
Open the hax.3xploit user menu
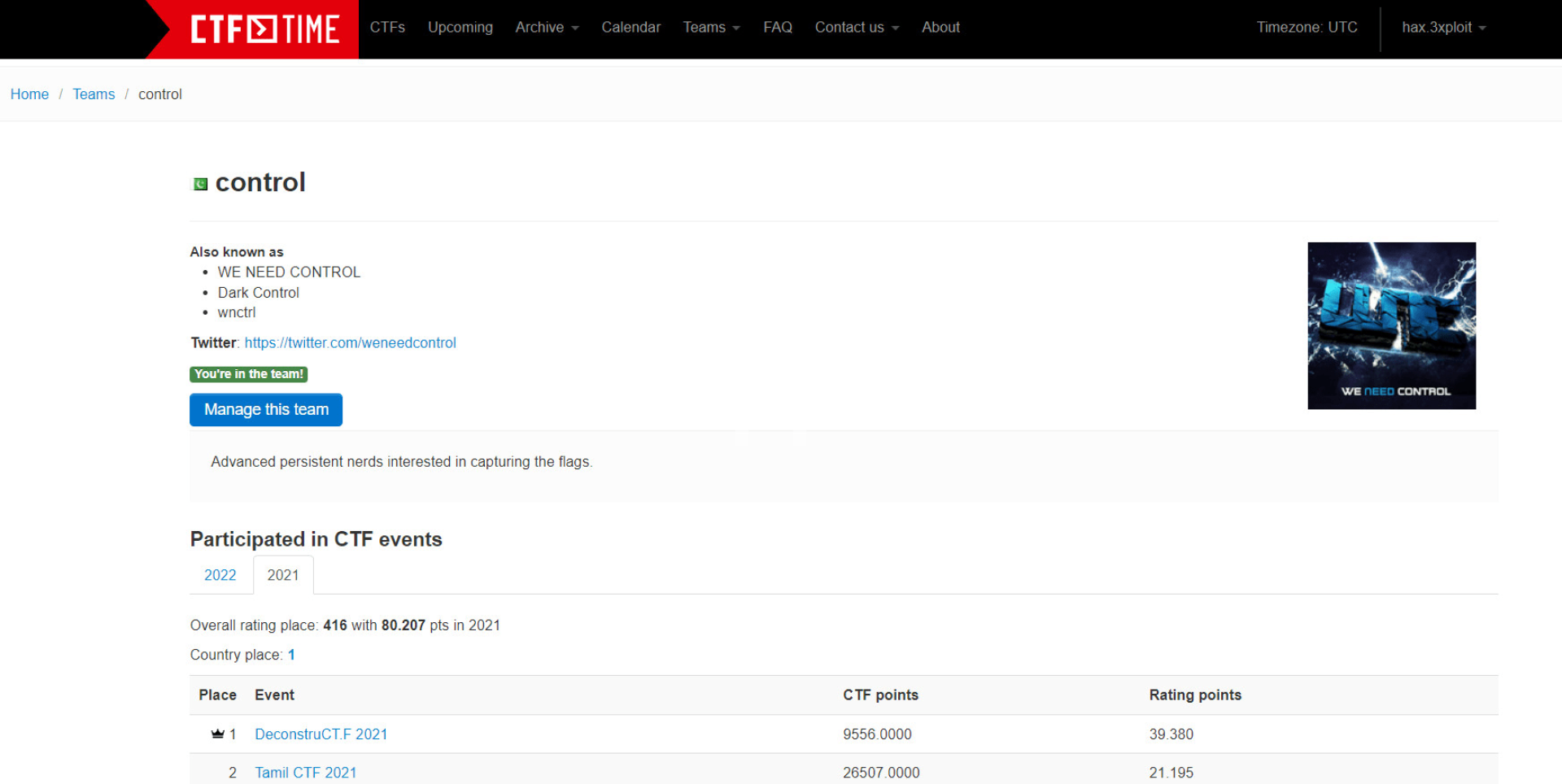point(1443,28)
